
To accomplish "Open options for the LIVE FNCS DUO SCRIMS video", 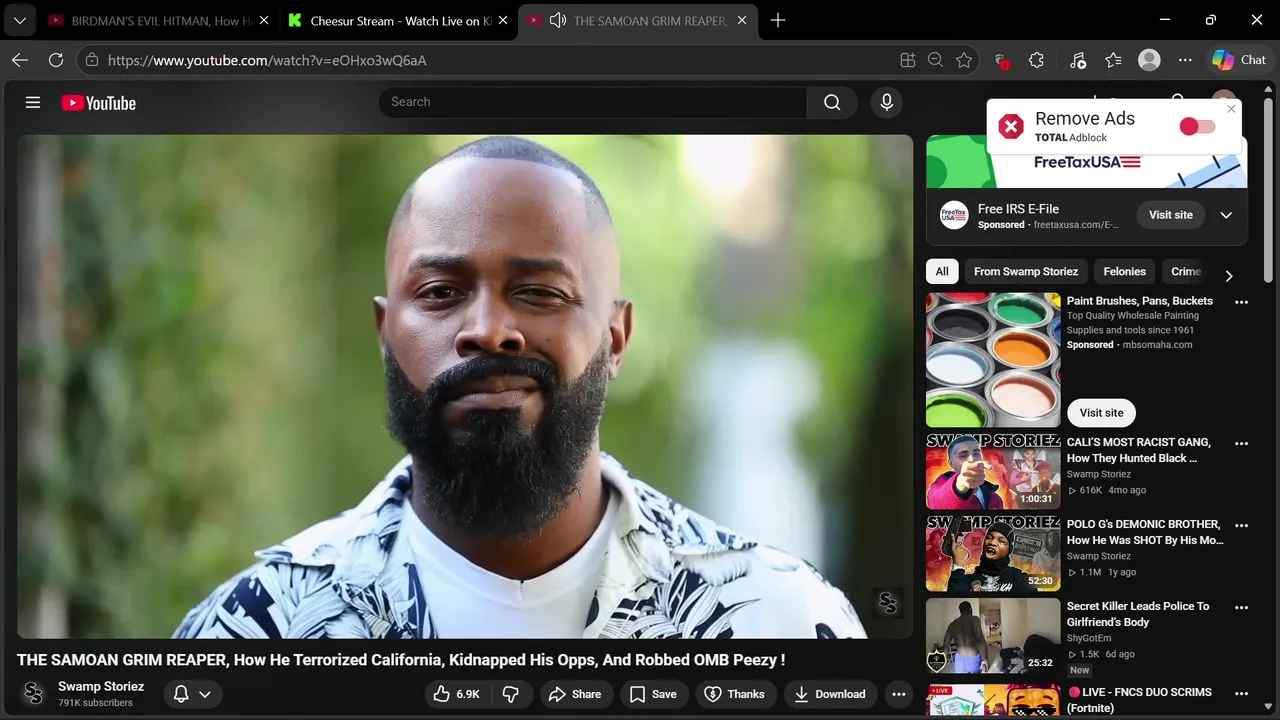I will (x=1241, y=693).
